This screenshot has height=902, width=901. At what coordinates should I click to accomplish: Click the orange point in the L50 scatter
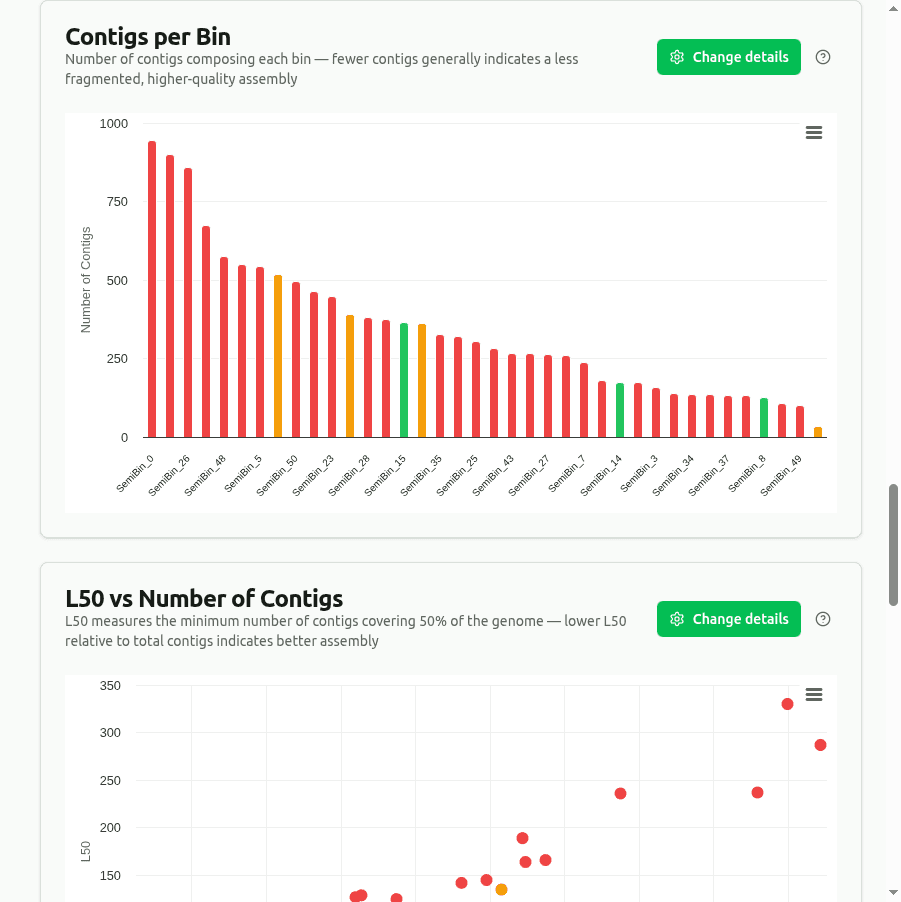(x=501, y=890)
